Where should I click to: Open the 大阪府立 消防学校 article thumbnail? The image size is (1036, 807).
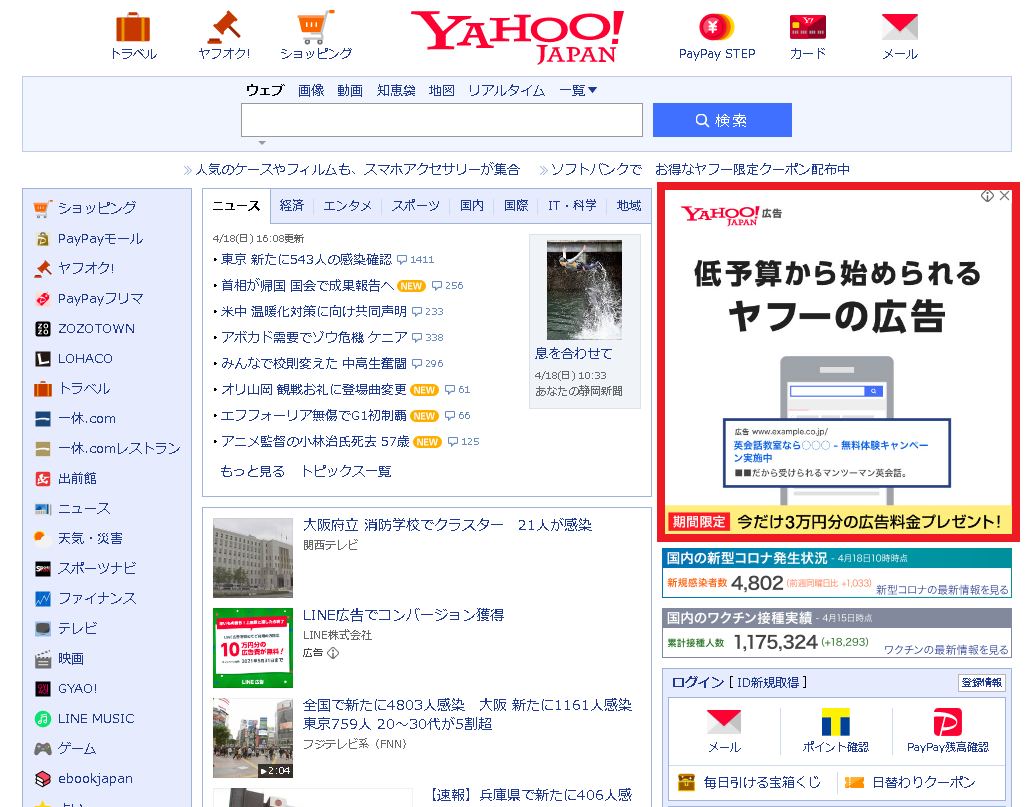point(252,558)
